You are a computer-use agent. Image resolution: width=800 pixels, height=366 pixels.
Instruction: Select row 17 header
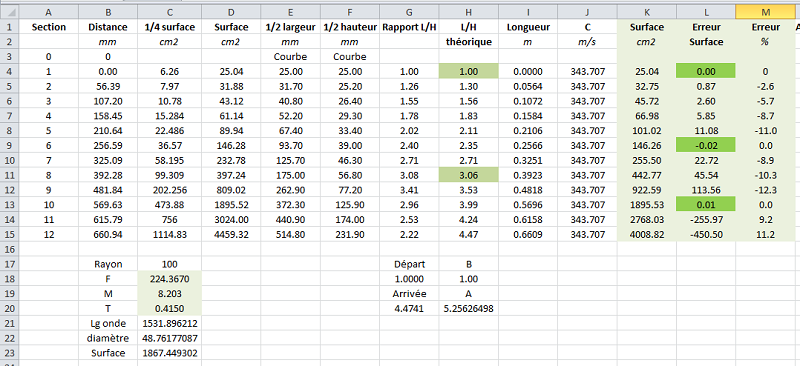tap(10, 264)
